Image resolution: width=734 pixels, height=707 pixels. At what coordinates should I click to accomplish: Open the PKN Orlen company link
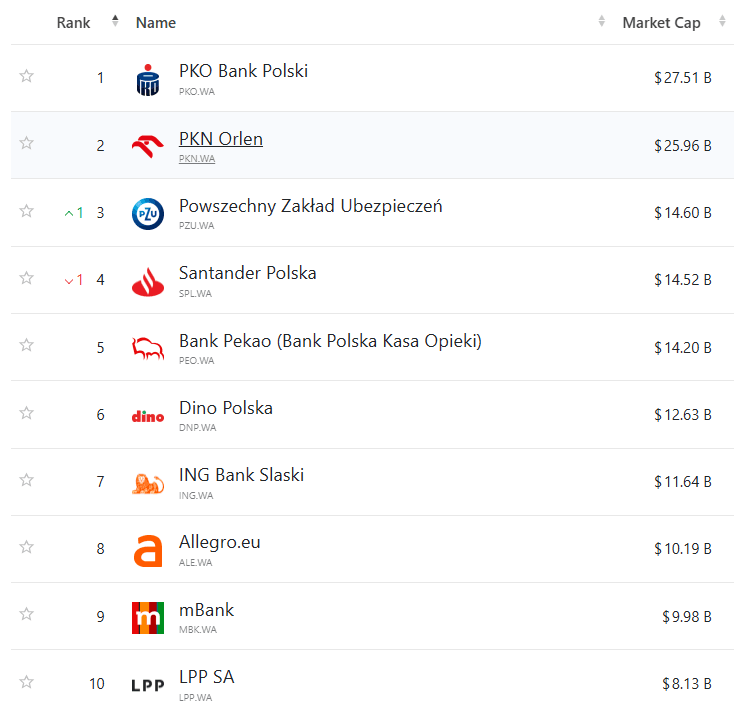coord(220,139)
